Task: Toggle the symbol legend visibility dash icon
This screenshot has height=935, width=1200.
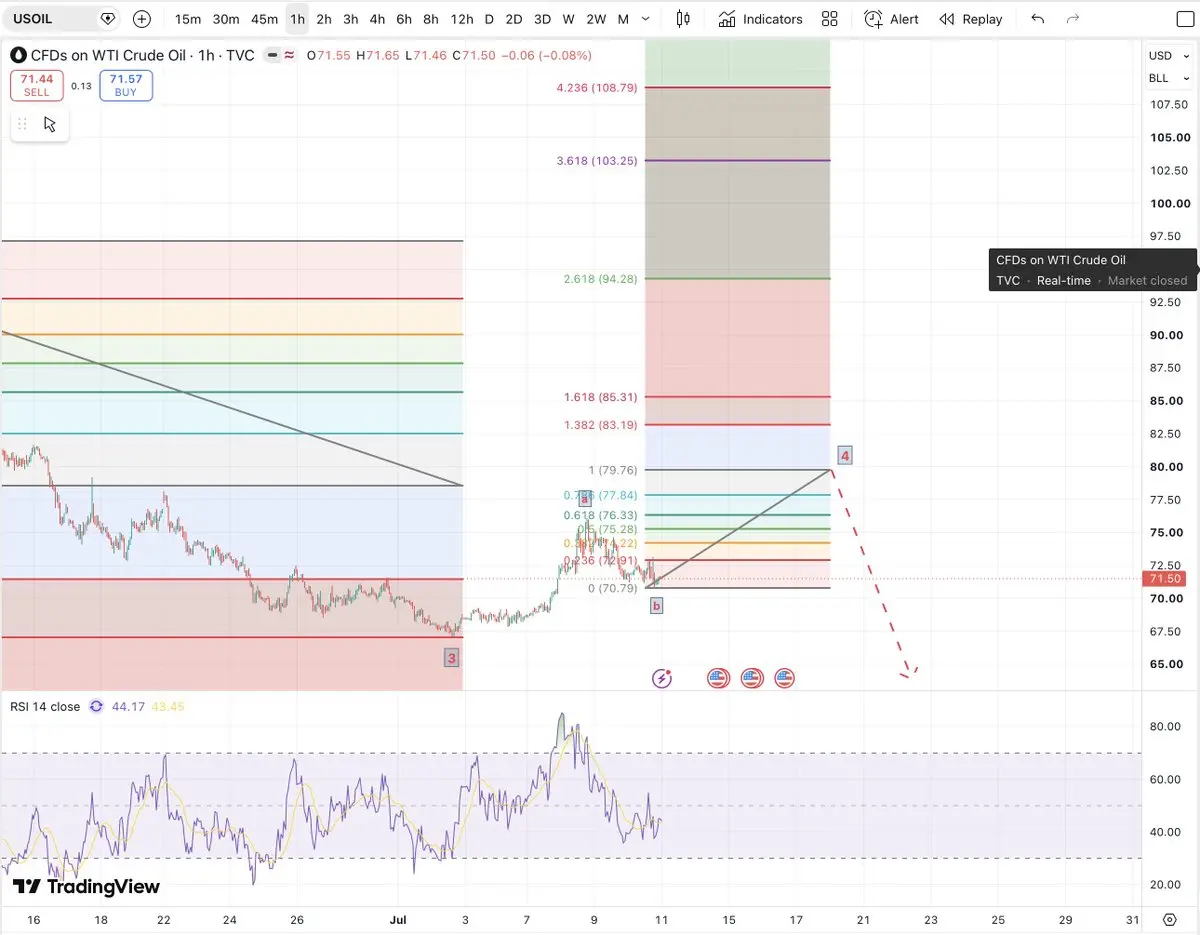Action: [271, 56]
